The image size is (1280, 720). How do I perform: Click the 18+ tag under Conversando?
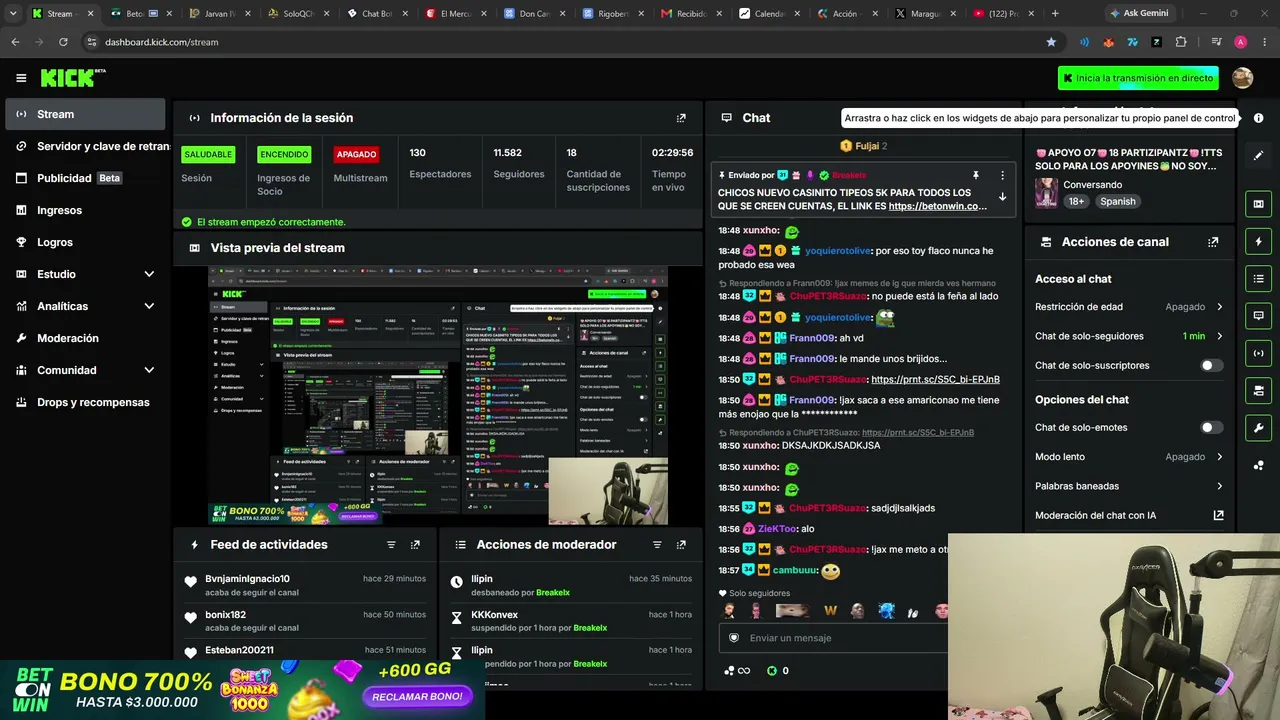(1076, 201)
